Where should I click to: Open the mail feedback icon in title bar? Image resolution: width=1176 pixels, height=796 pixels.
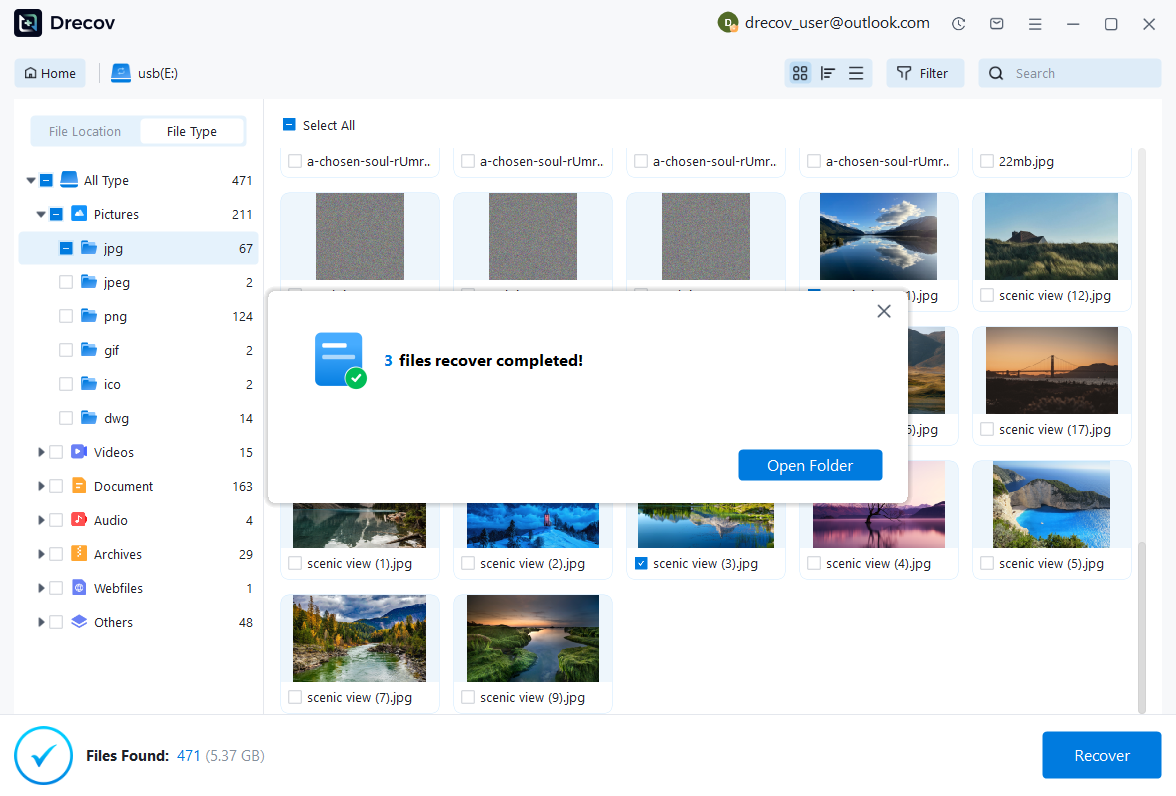point(997,24)
